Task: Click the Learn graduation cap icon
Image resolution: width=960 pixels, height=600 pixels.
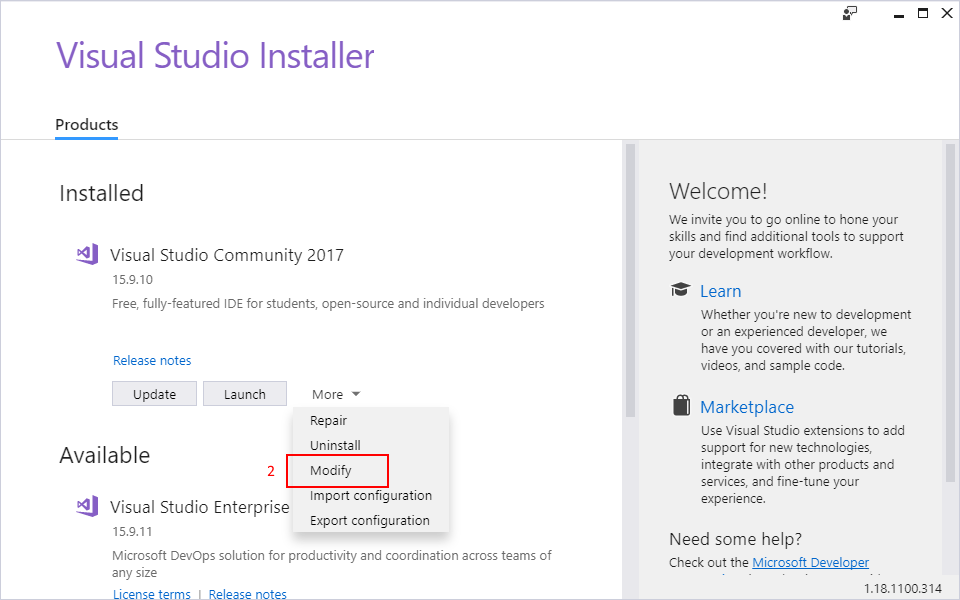Action: pos(680,290)
